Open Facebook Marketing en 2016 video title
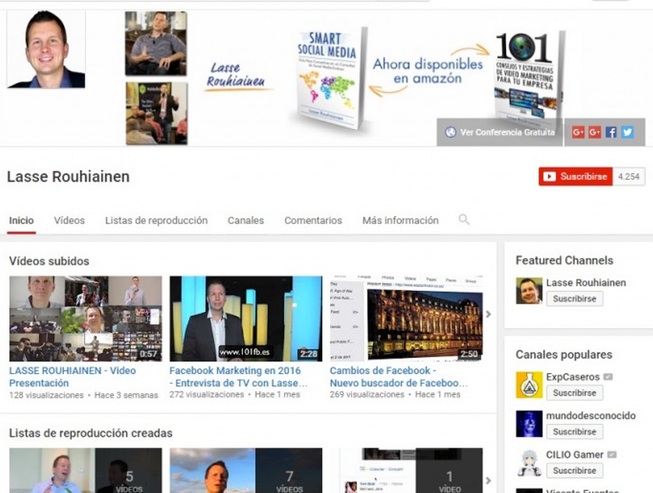Viewport: 653px width, 493px height. click(238, 376)
